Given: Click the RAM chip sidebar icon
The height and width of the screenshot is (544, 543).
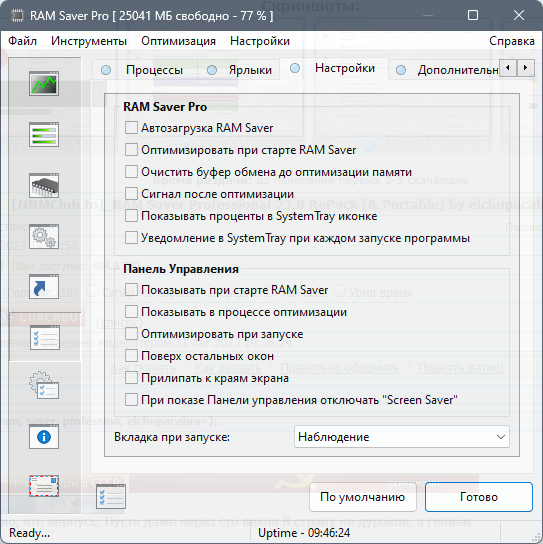Looking at the screenshot, I should (44, 185).
